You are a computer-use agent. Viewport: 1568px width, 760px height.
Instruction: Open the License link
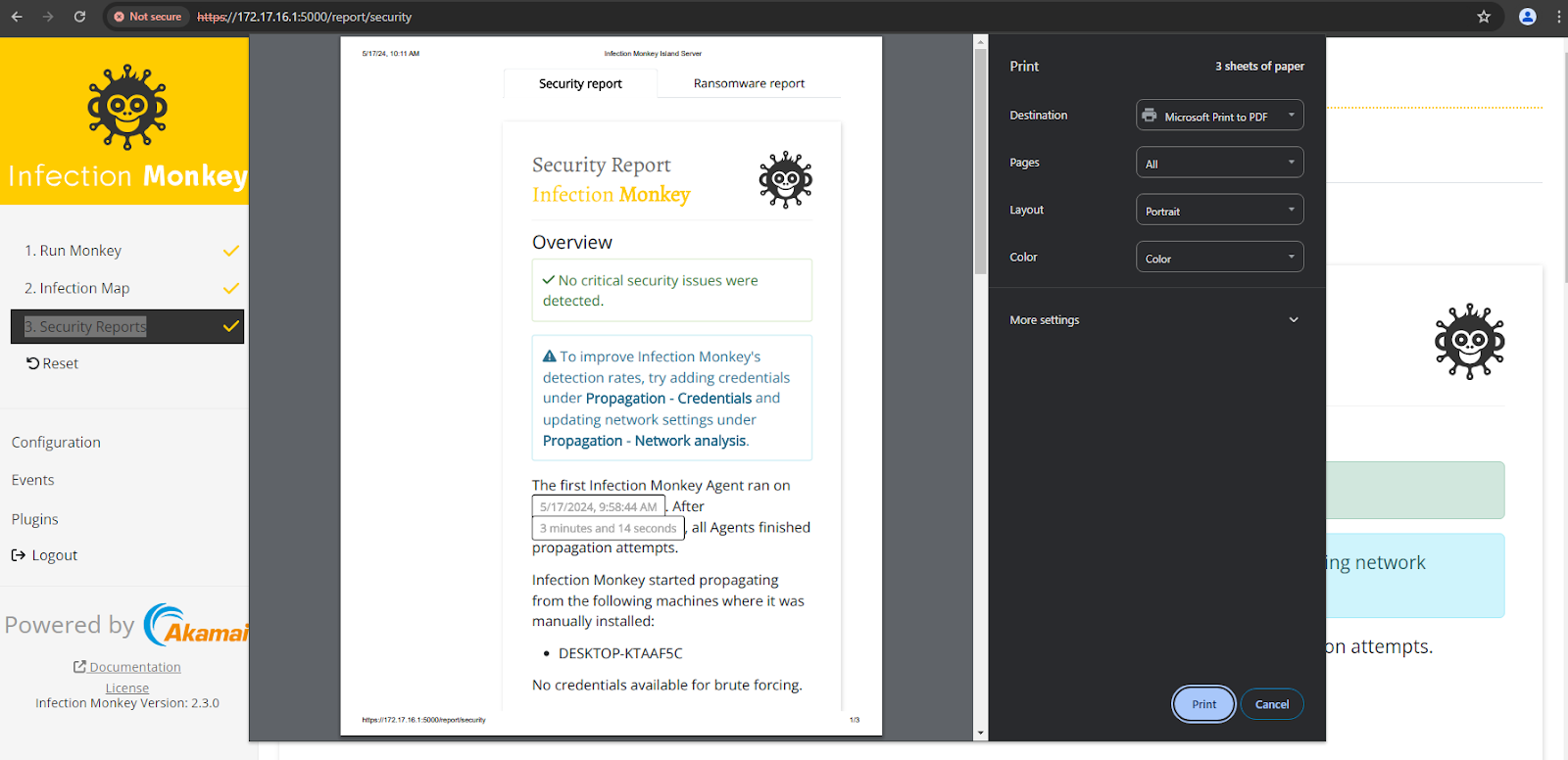pyautogui.click(x=127, y=689)
